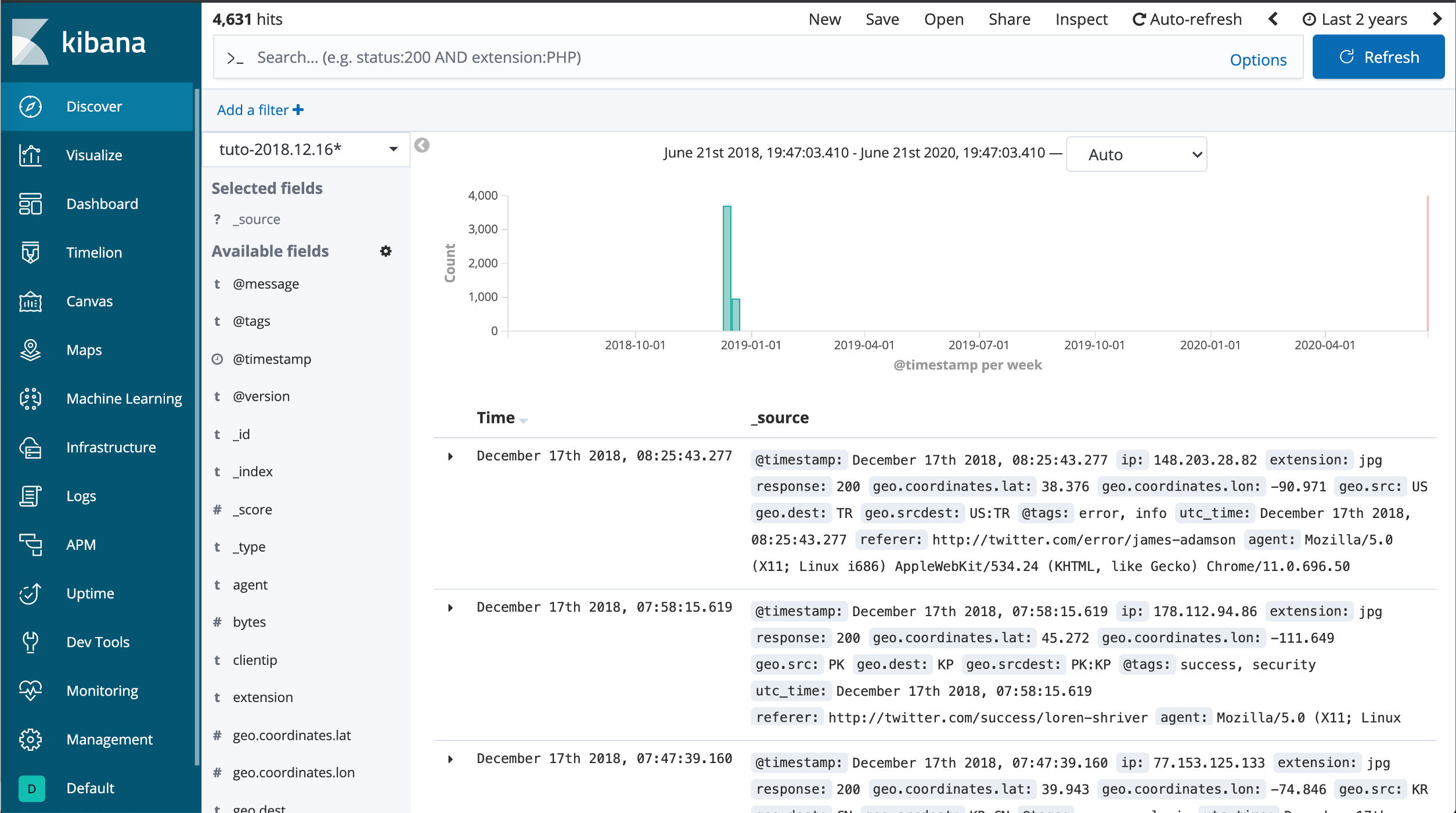Open the Canvas sidebar icon
The image size is (1456, 813).
[30, 301]
